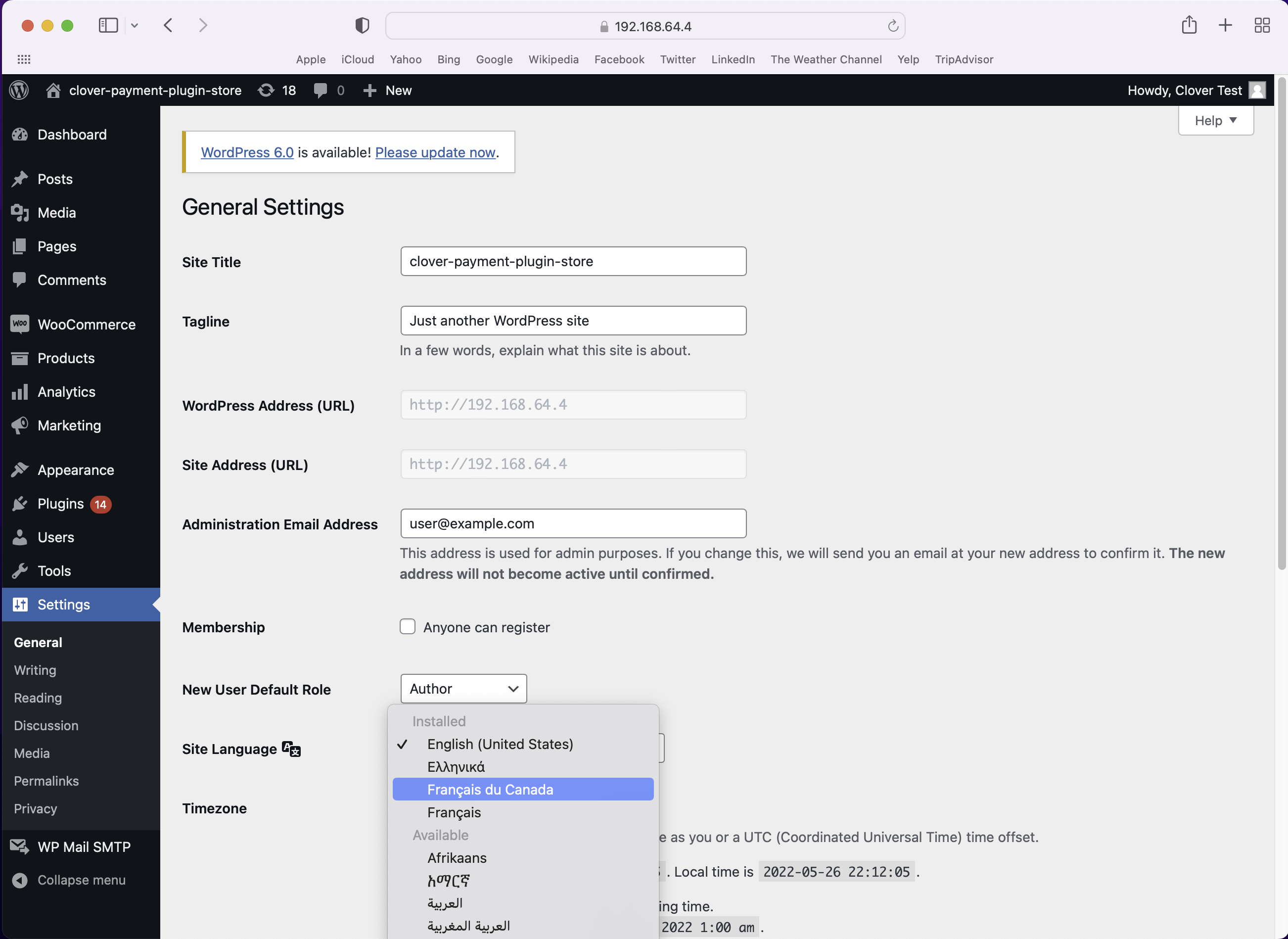The height and width of the screenshot is (939, 1288).
Task: Click the WooCommerce icon in sidebar
Action: [20, 324]
